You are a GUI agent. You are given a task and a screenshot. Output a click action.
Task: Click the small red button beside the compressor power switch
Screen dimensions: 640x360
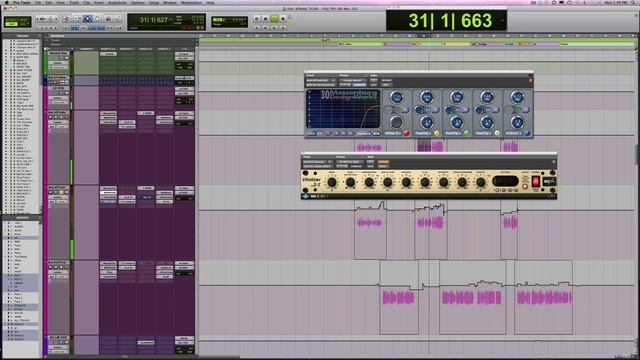(525, 187)
